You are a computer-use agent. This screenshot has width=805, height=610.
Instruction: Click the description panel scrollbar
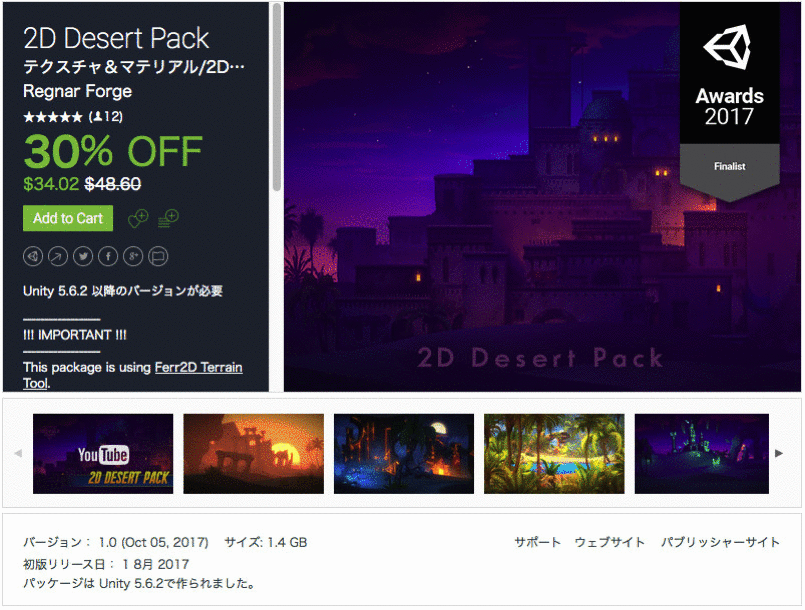pyautogui.click(x=277, y=98)
